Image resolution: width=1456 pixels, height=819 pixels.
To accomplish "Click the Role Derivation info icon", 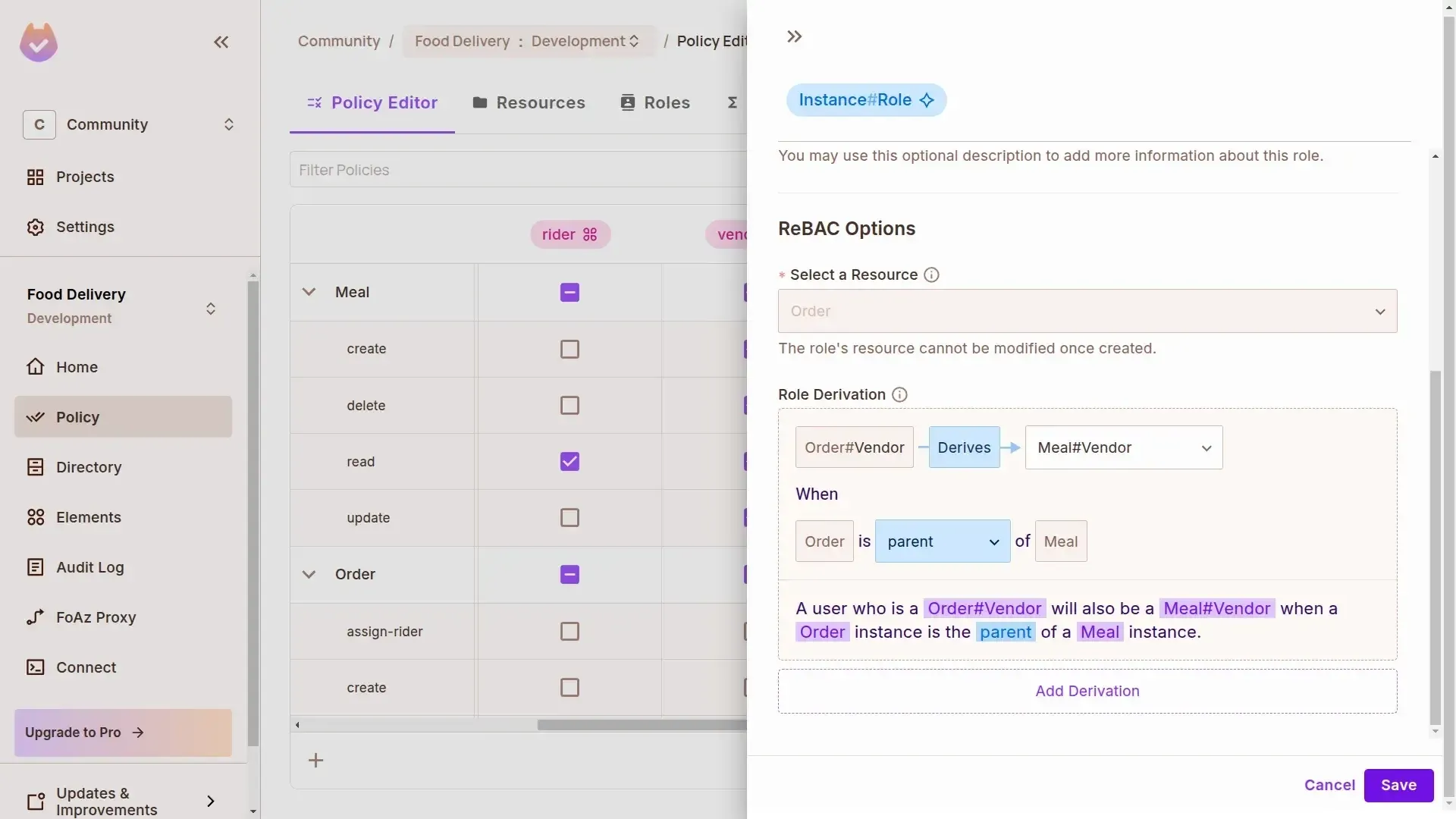I will pos(899,395).
